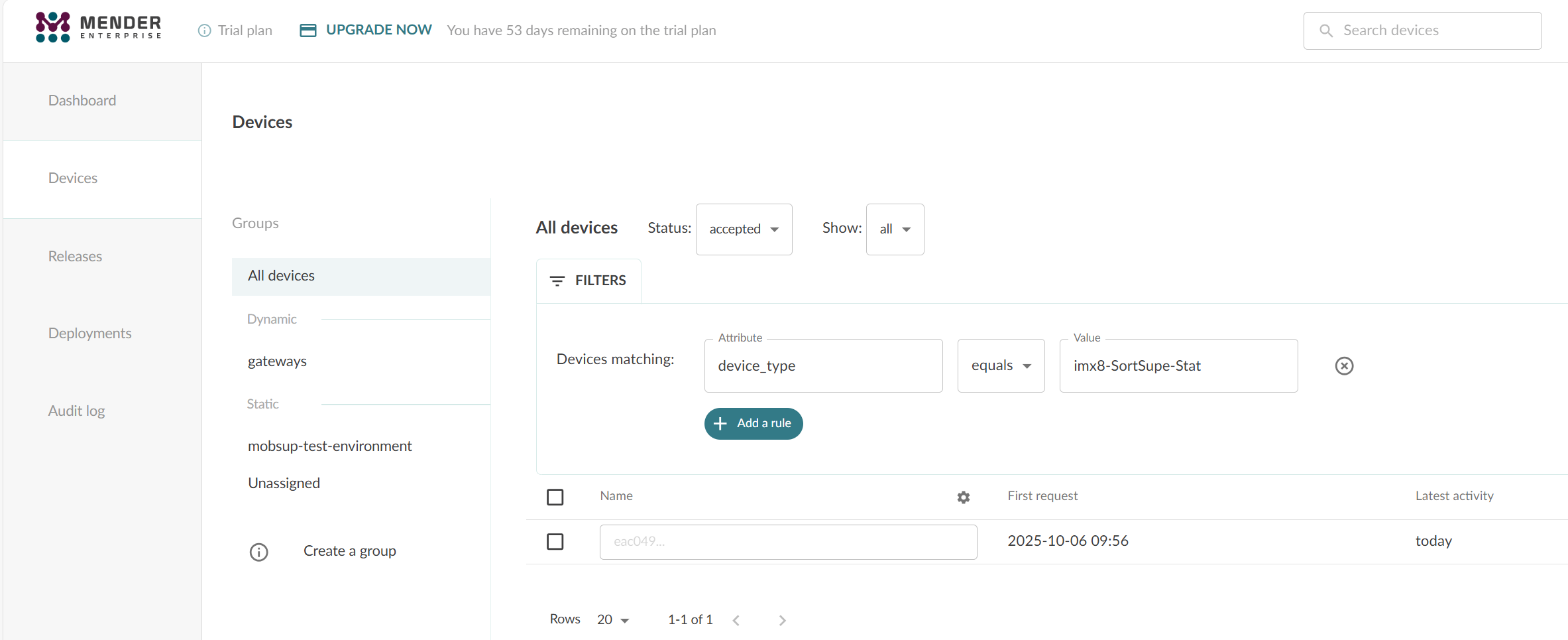The image size is (1568, 640).
Task: Click the credit card upgrade icon
Action: (x=308, y=31)
